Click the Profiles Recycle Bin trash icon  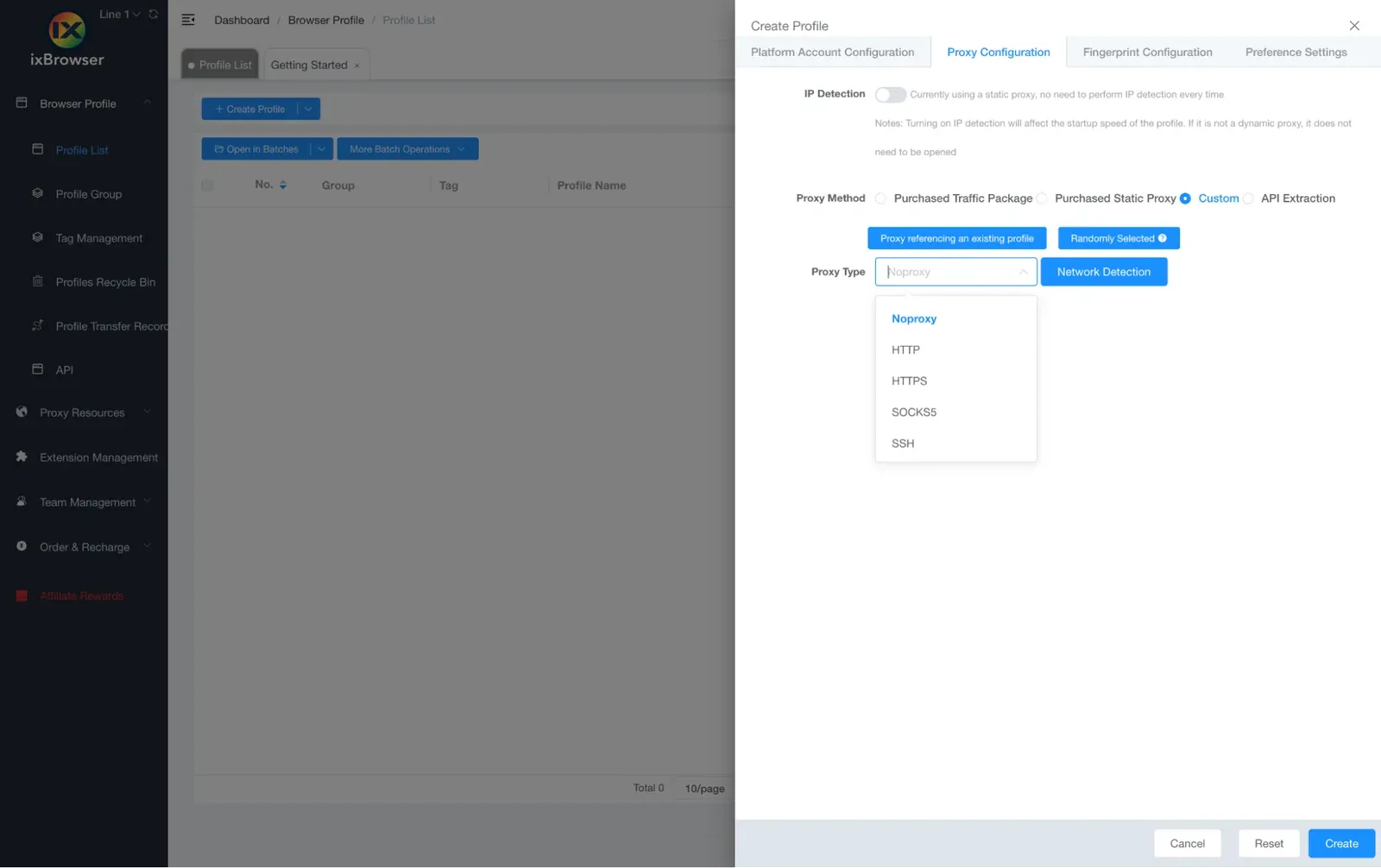(37, 281)
